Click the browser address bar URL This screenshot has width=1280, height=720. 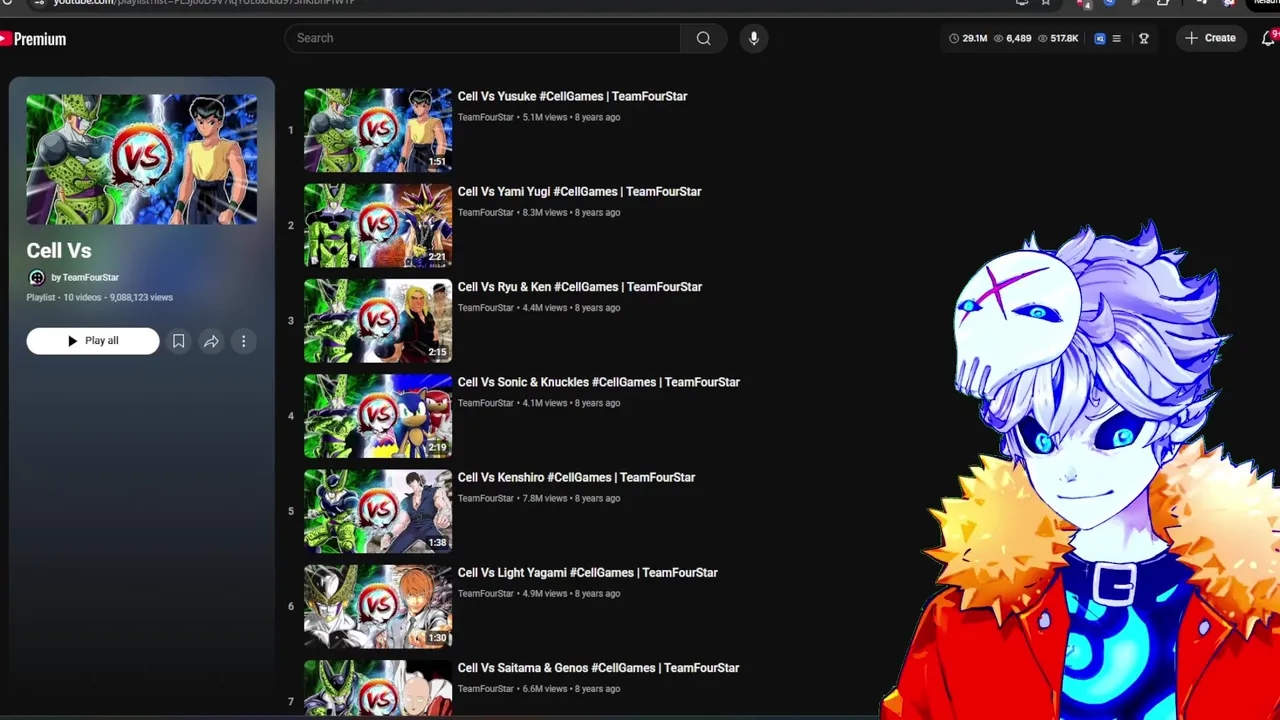pyautogui.click(x=204, y=3)
